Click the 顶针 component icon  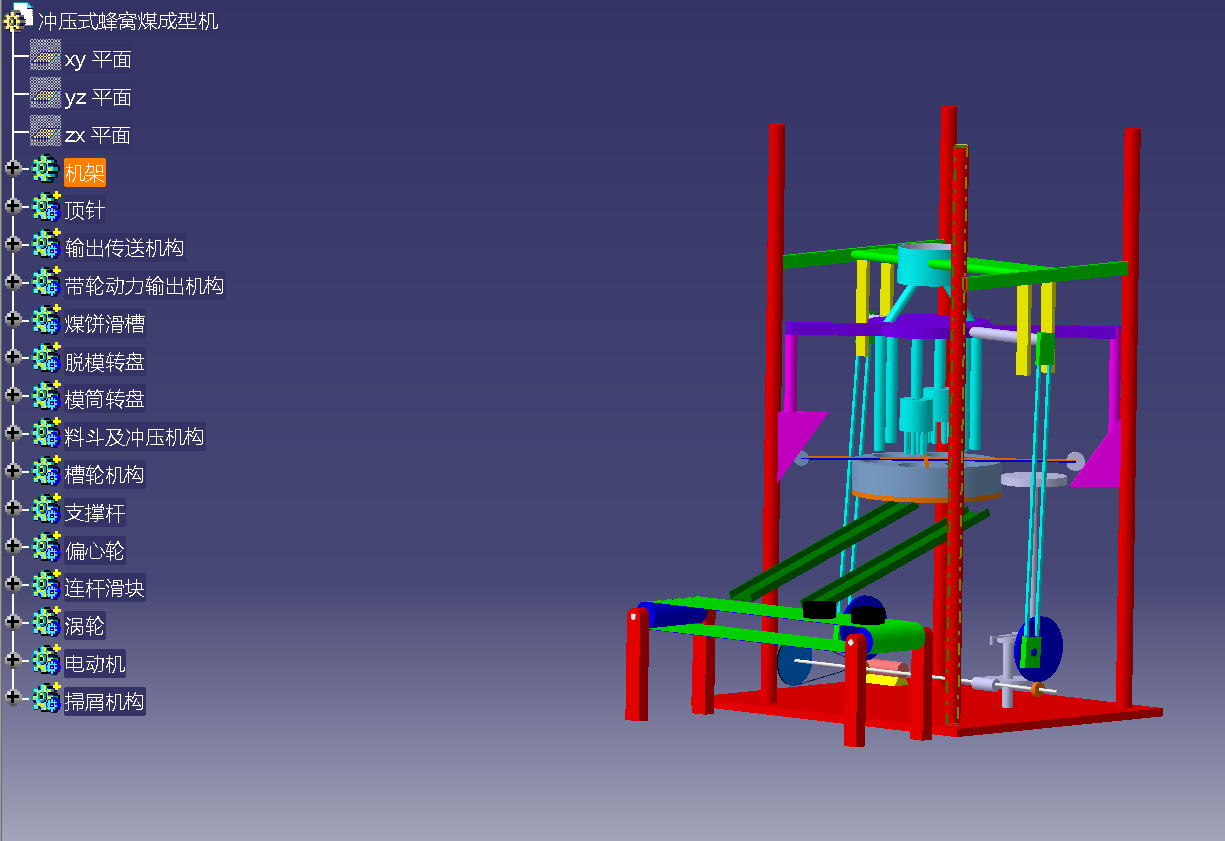click(46, 207)
